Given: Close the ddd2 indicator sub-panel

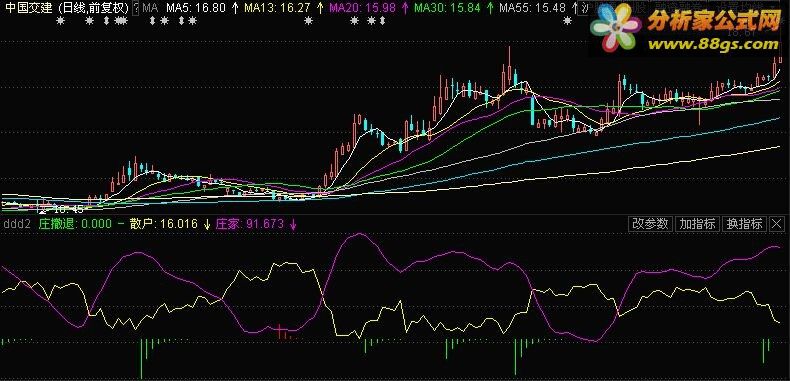Looking at the screenshot, I should click(x=777, y=224).
